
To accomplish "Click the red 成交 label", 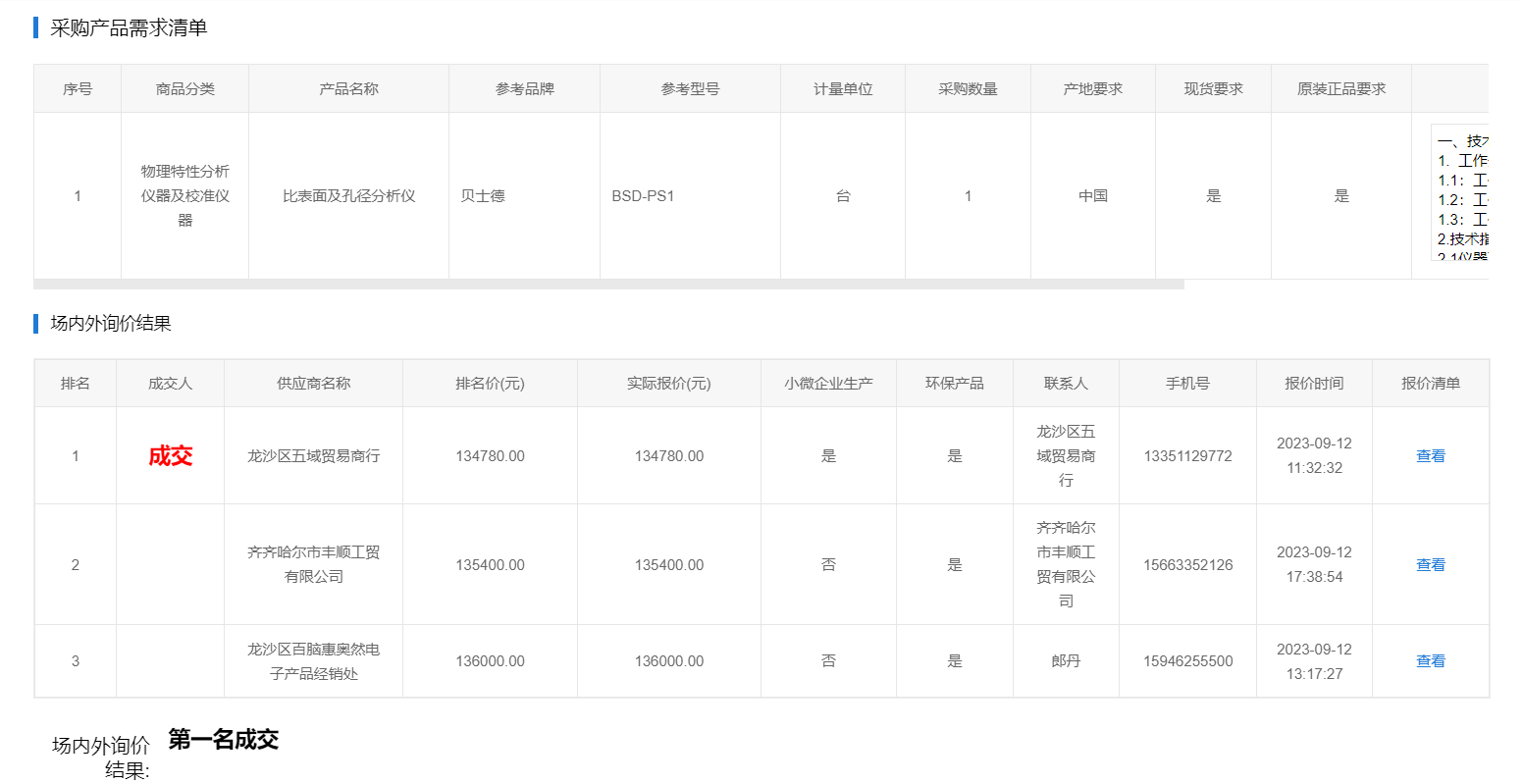I will pos(170,456).
